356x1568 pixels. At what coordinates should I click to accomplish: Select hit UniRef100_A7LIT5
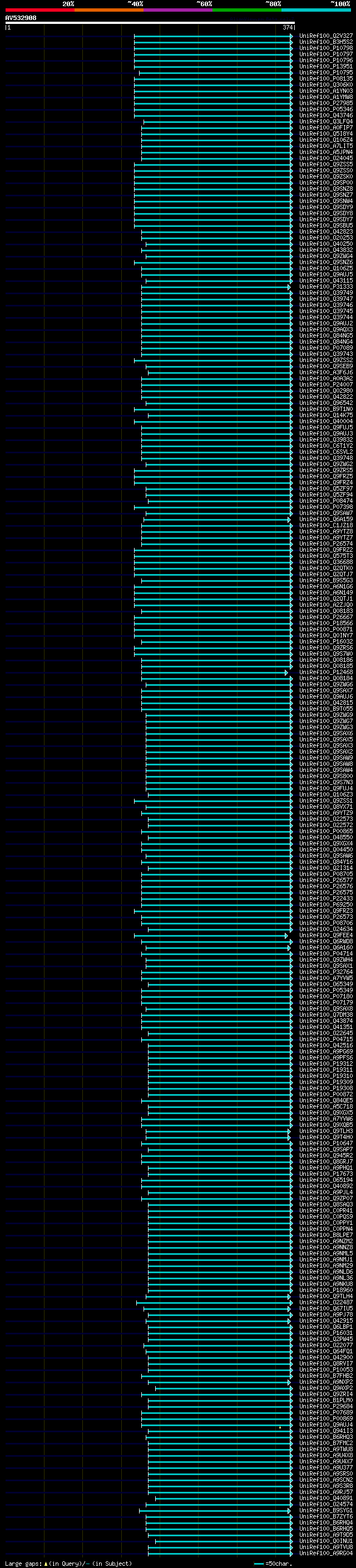tap(325, 146)
